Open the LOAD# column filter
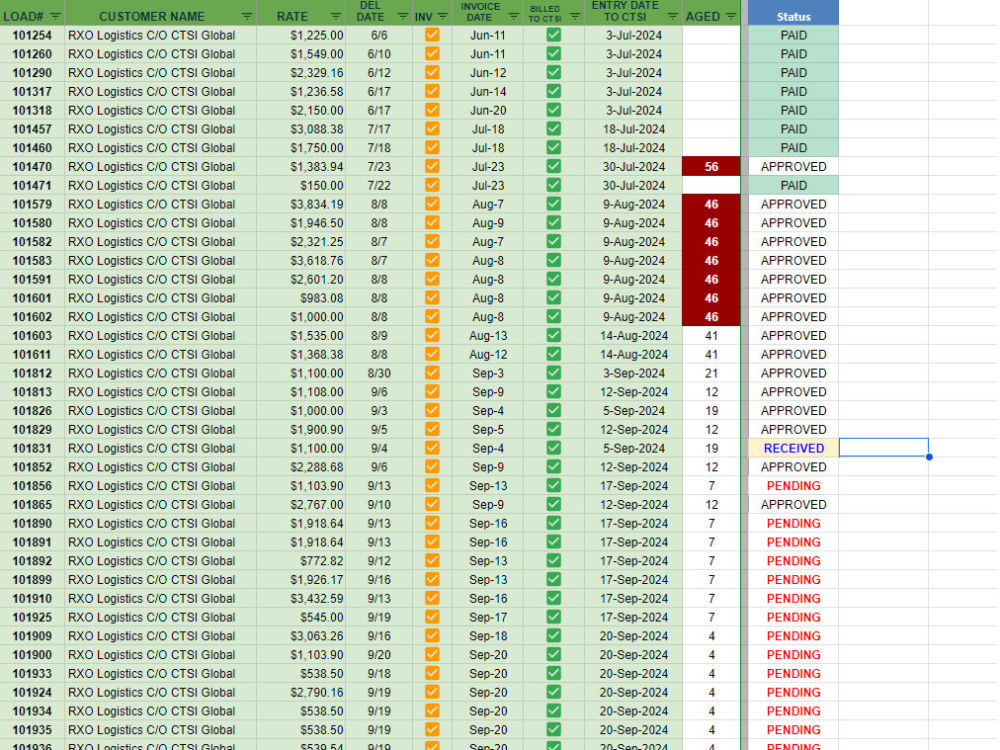1000x750 pixels. (x=55, y=17)
